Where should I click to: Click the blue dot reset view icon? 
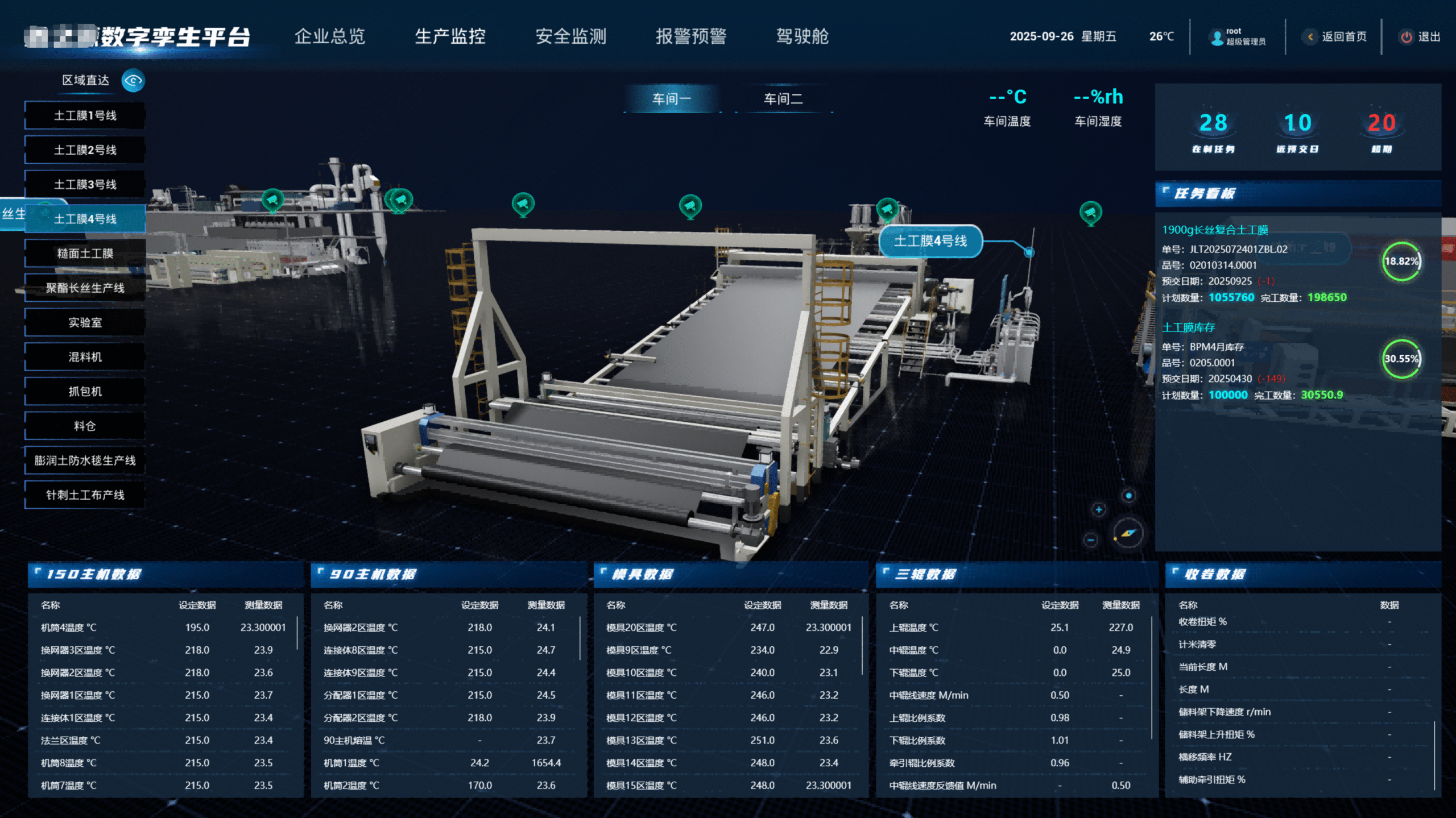[x=1128, y=496]
